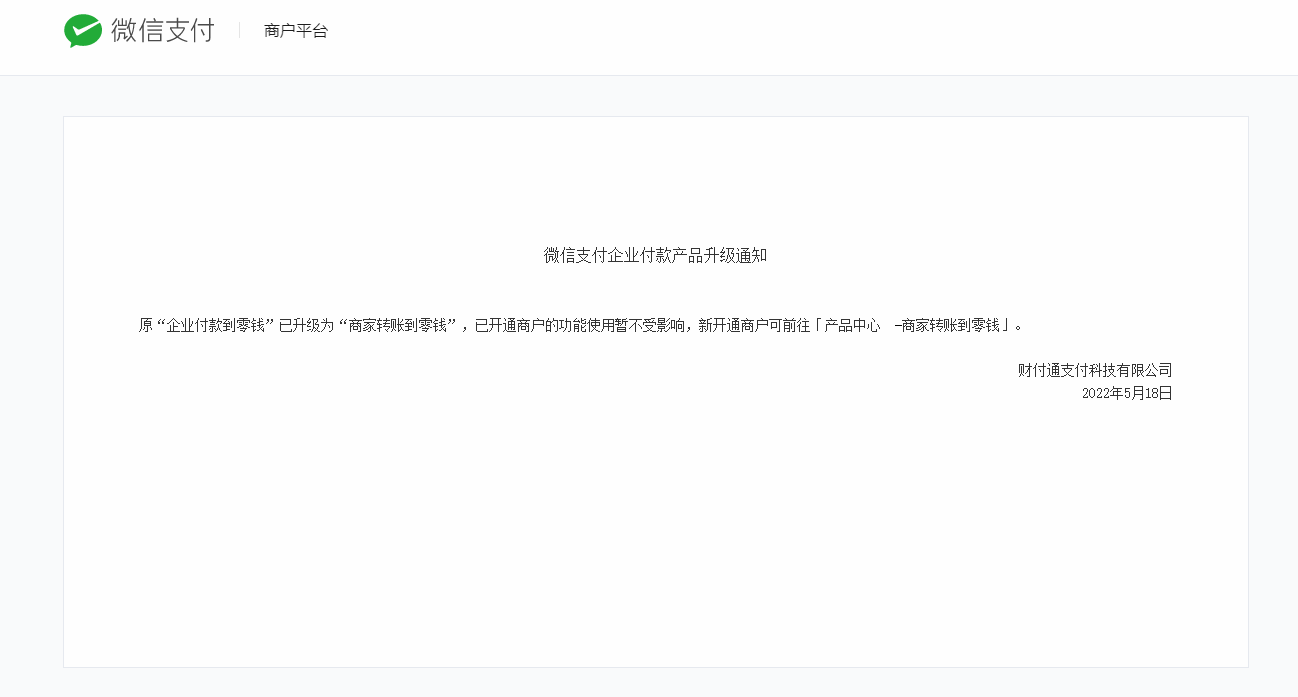Click the ending -商家转账到零钱 path text
This screenshot has width=1298, height=697.
[948, 326]
